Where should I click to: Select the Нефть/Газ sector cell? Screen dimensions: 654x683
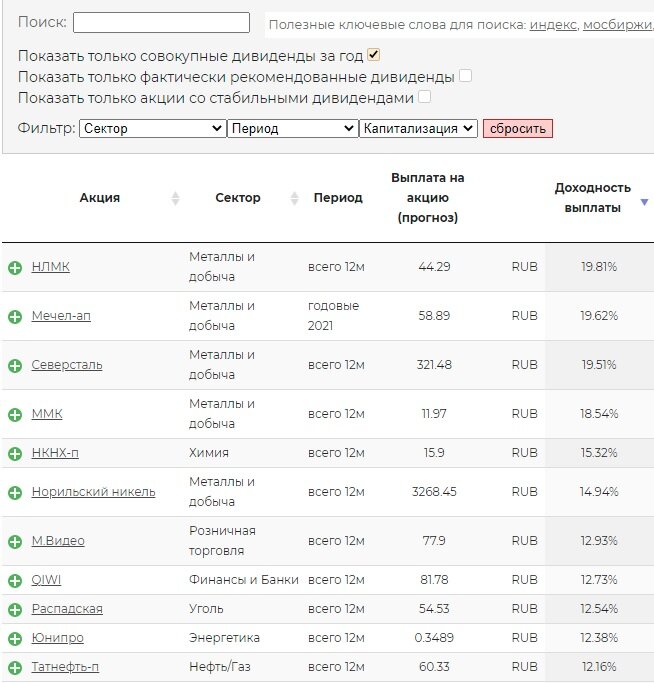tap(220, 666)
